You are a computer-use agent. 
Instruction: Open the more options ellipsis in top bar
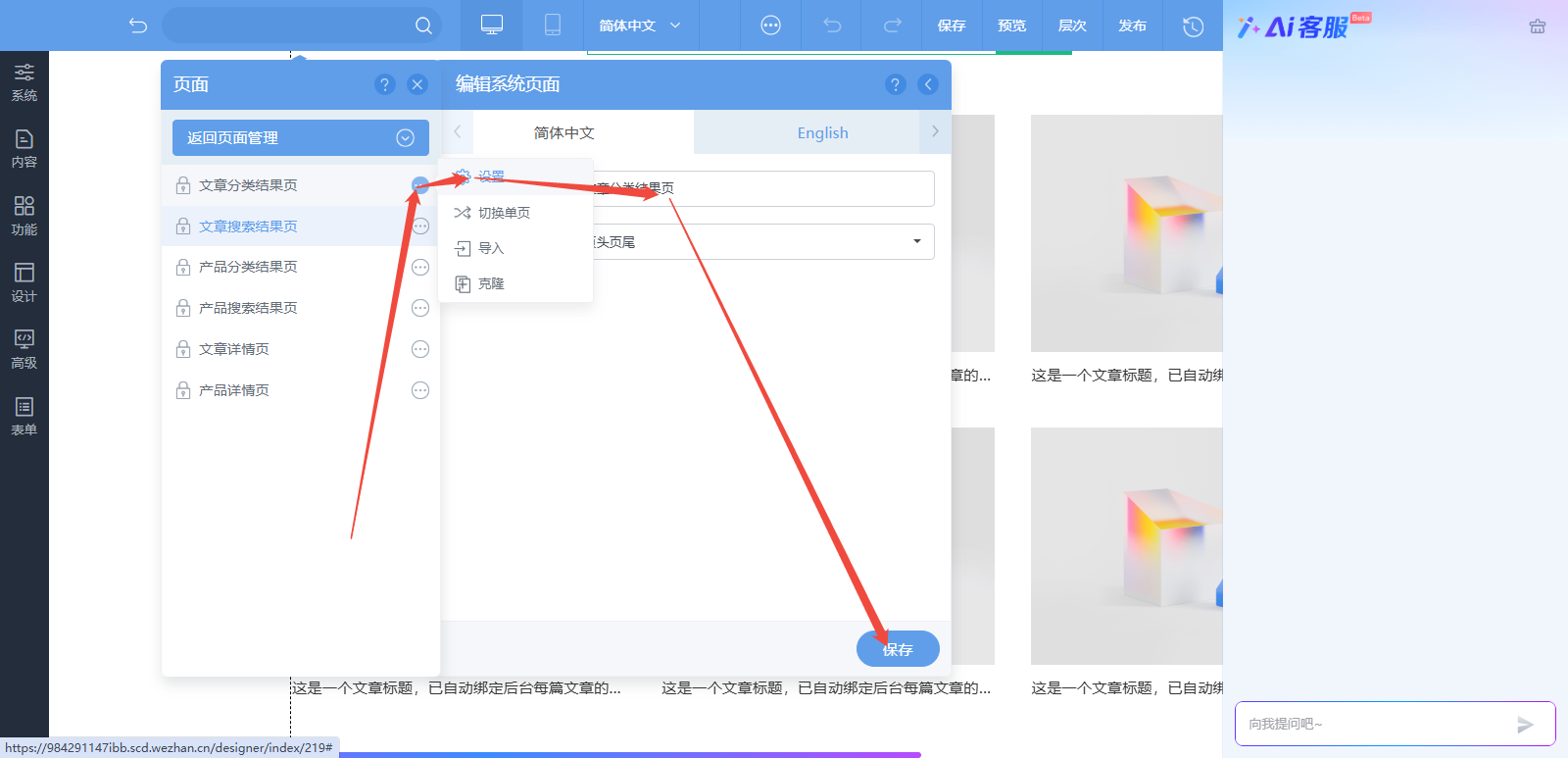point(771,25)
